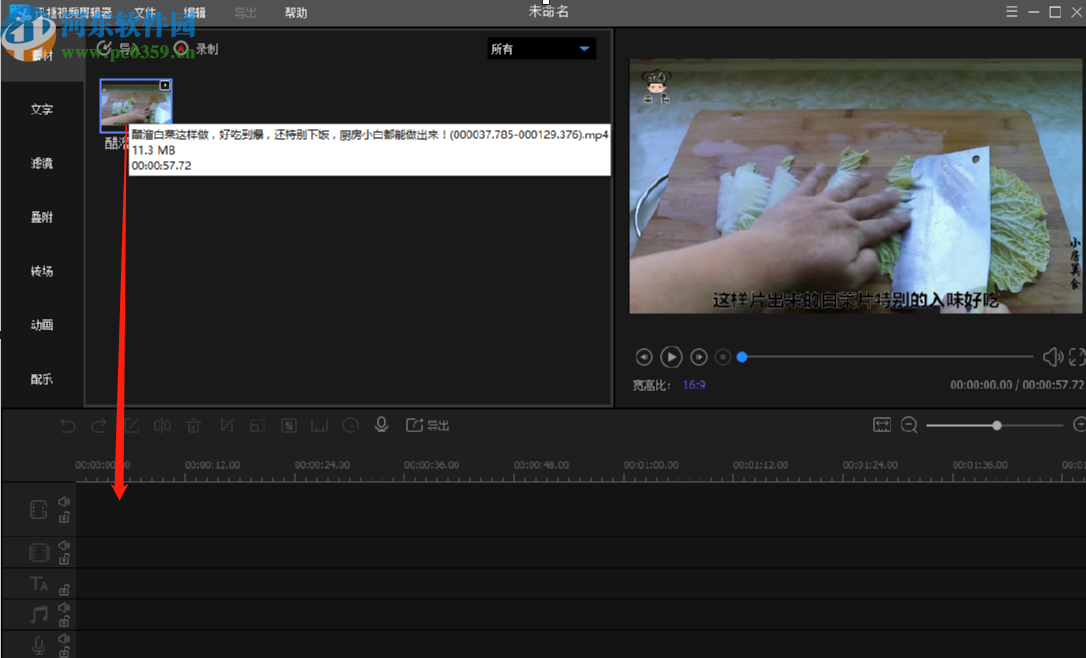This screenshot has width=1086, height=658.
Task: Click the clock duration icon
Action: 350,425
